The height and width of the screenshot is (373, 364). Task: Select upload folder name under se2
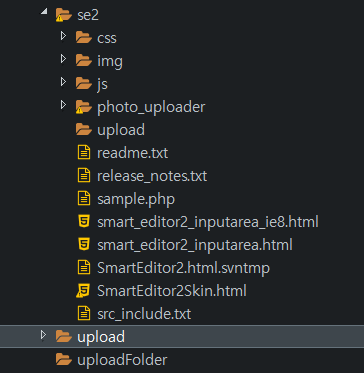pyautogui.click(x=121, y=130)
